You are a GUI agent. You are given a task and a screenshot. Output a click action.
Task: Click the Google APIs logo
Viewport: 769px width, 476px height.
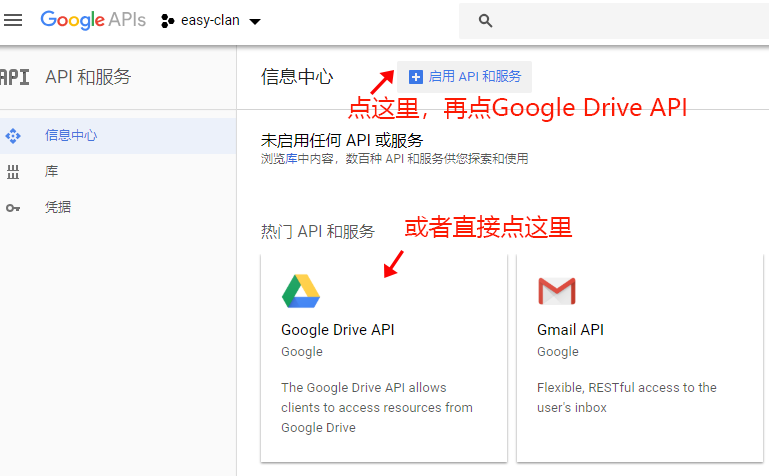pyautogui.click(x=93, y=20)
